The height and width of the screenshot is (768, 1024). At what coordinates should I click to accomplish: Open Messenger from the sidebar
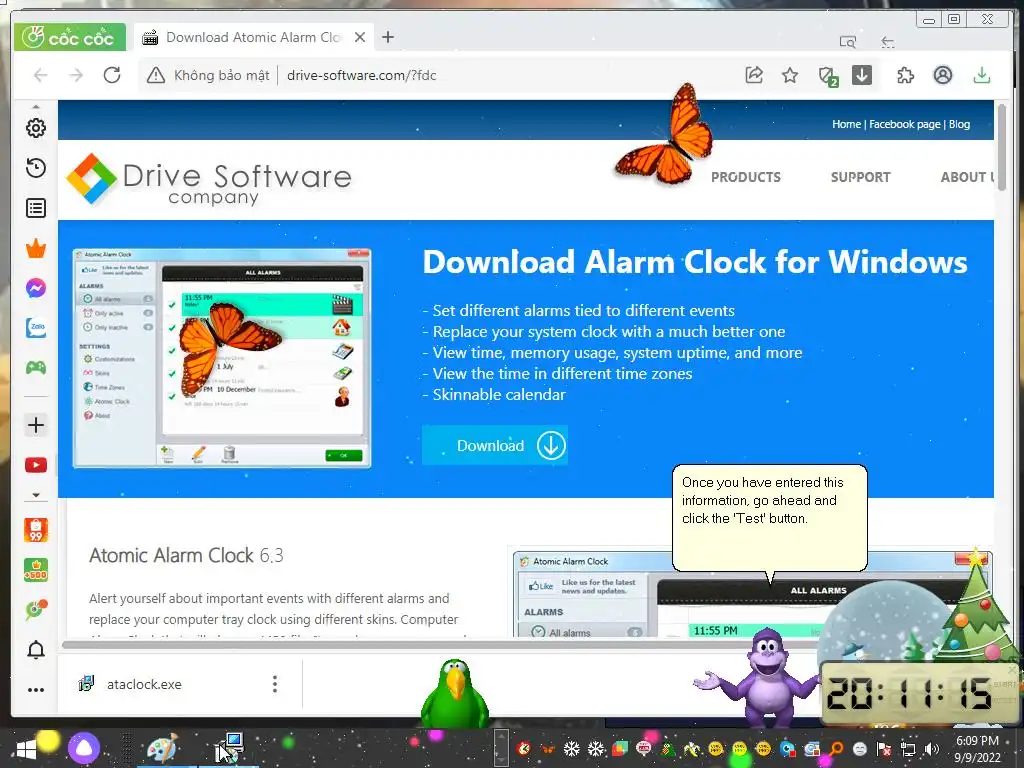(36, 288)
